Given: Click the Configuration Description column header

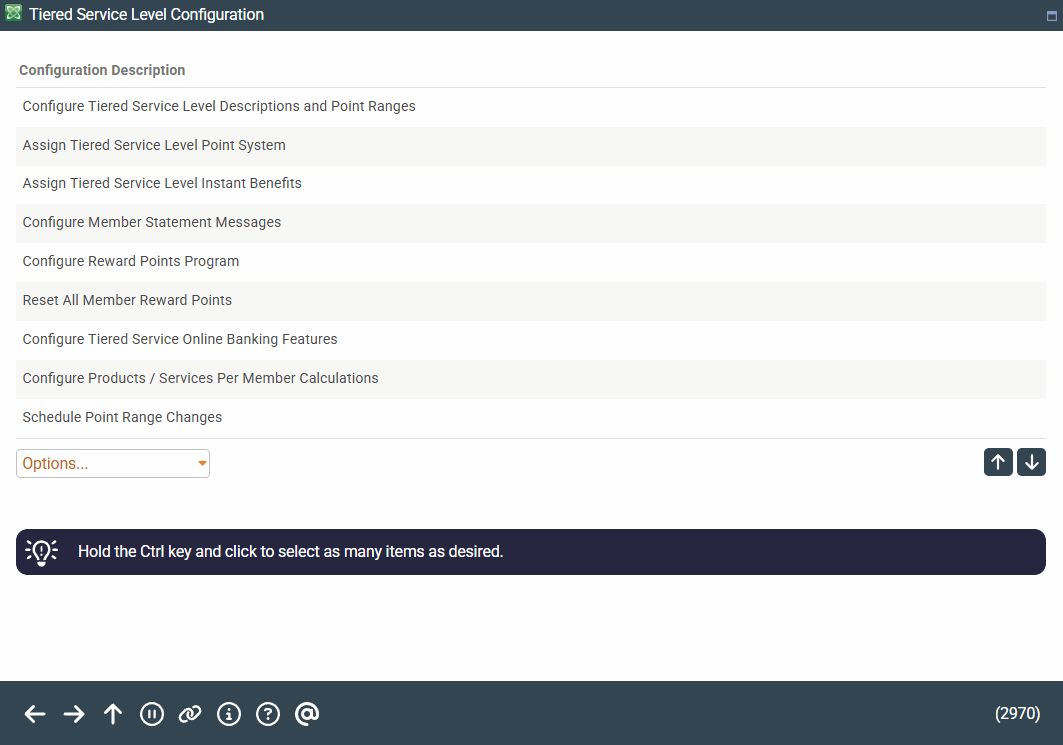Looking at the screenshot, I should [102, 70].
